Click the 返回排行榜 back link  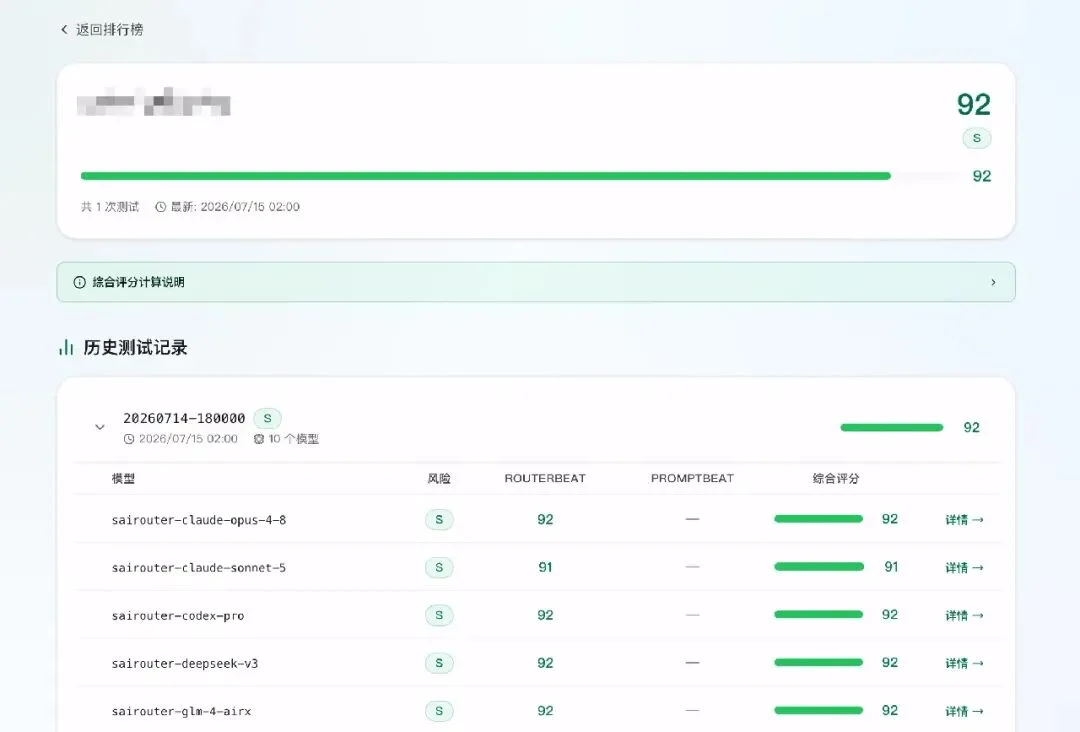(102, 30)
